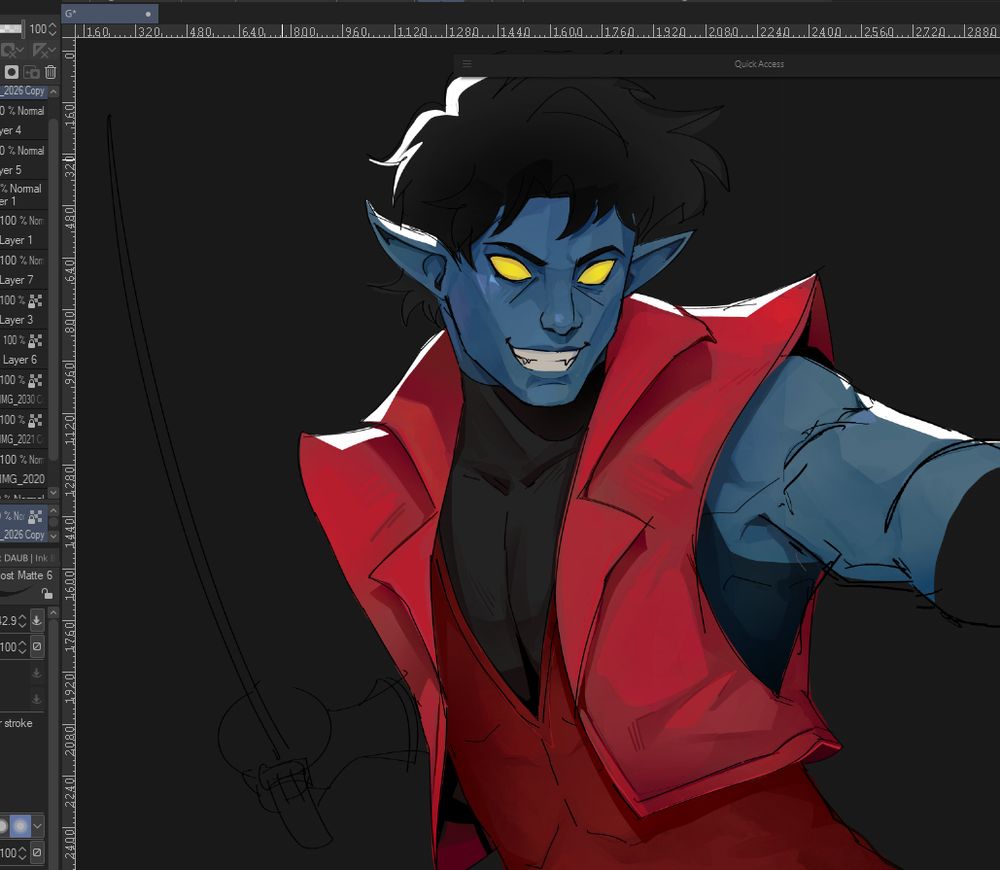The height and width of the screenshot is (870, 1000).
Task: Click the horizontal ruler at 1600 mark
Action: pos(566,31)
